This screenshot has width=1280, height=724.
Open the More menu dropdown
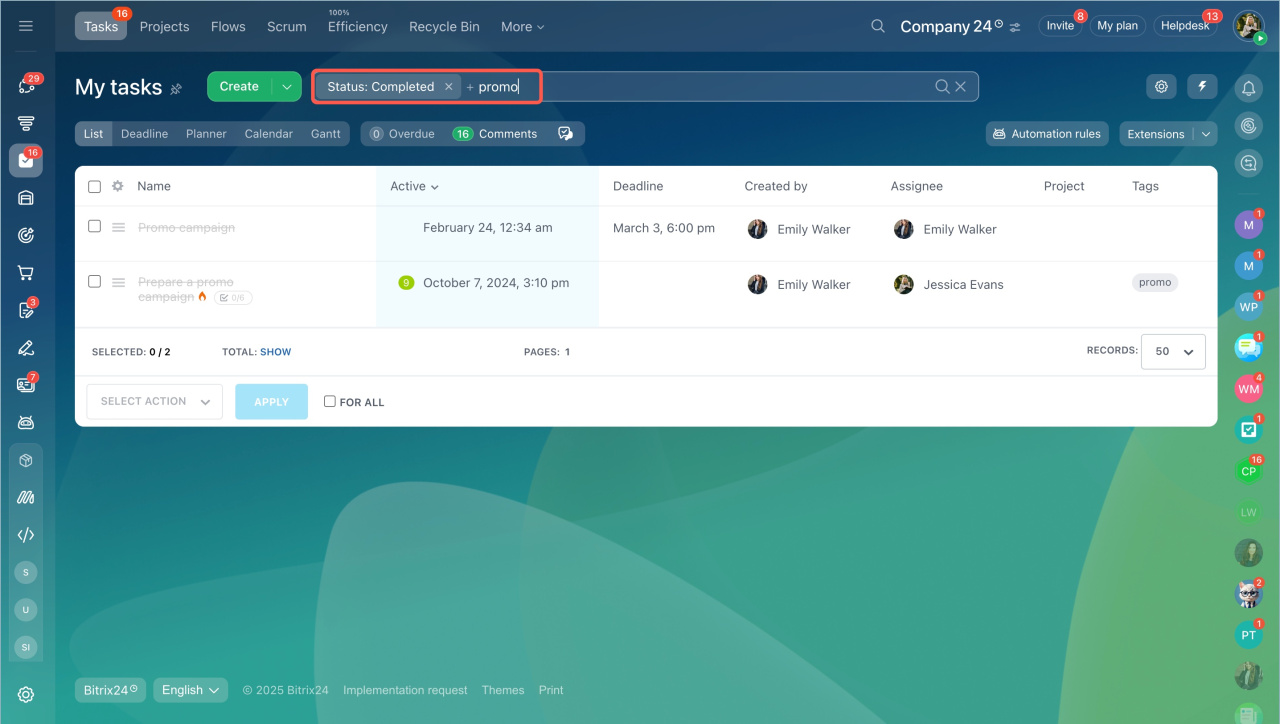(523, 27)
